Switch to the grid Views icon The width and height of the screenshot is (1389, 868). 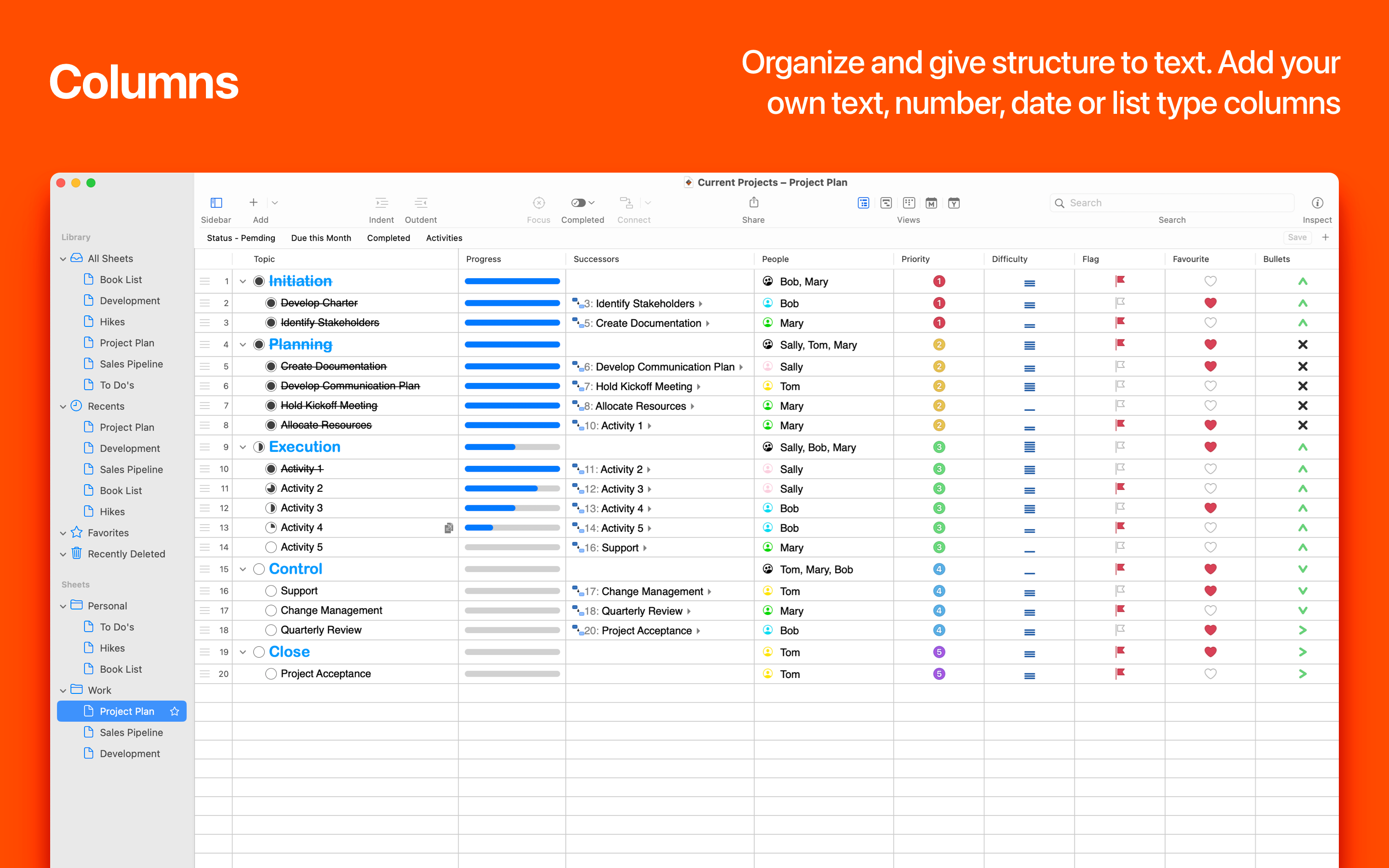(909, 203)
